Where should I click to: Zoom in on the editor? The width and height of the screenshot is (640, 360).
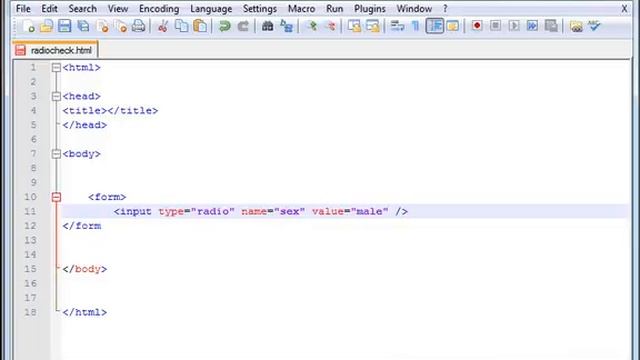[x=312, y=26]
